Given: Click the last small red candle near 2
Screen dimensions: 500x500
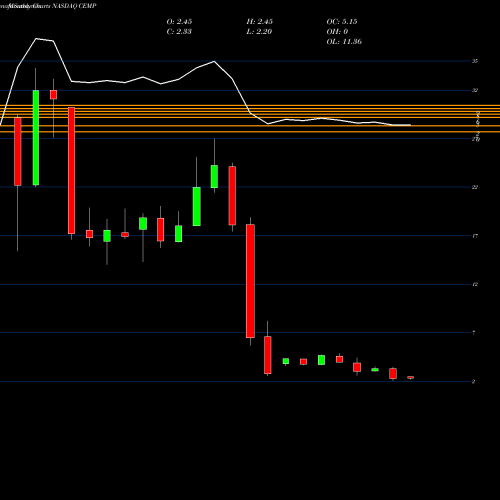Looking at the screenshot, I should point(411,377).
